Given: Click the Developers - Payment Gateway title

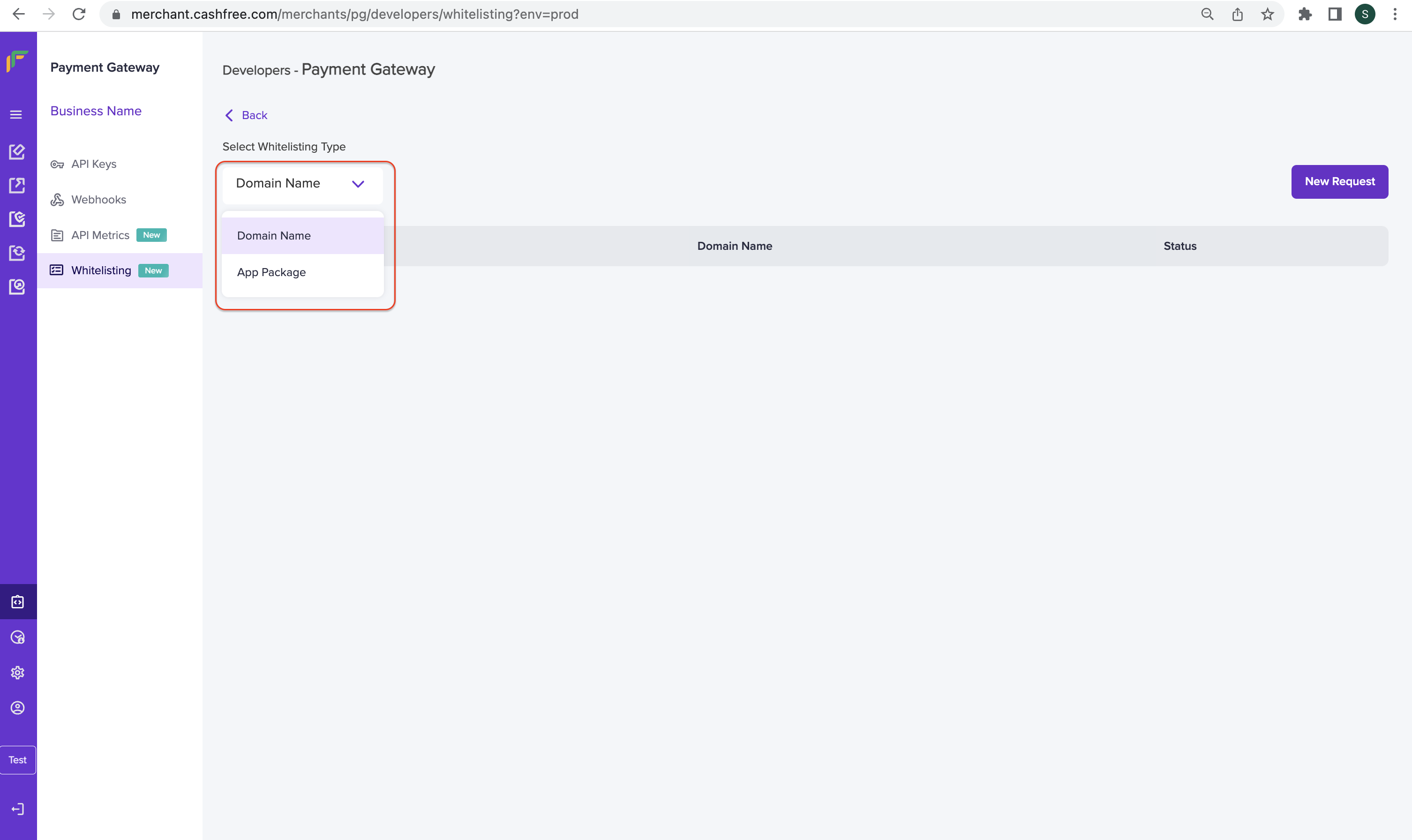Looking at the screenshot, I should pyautogui.click(x=329, y=70).
